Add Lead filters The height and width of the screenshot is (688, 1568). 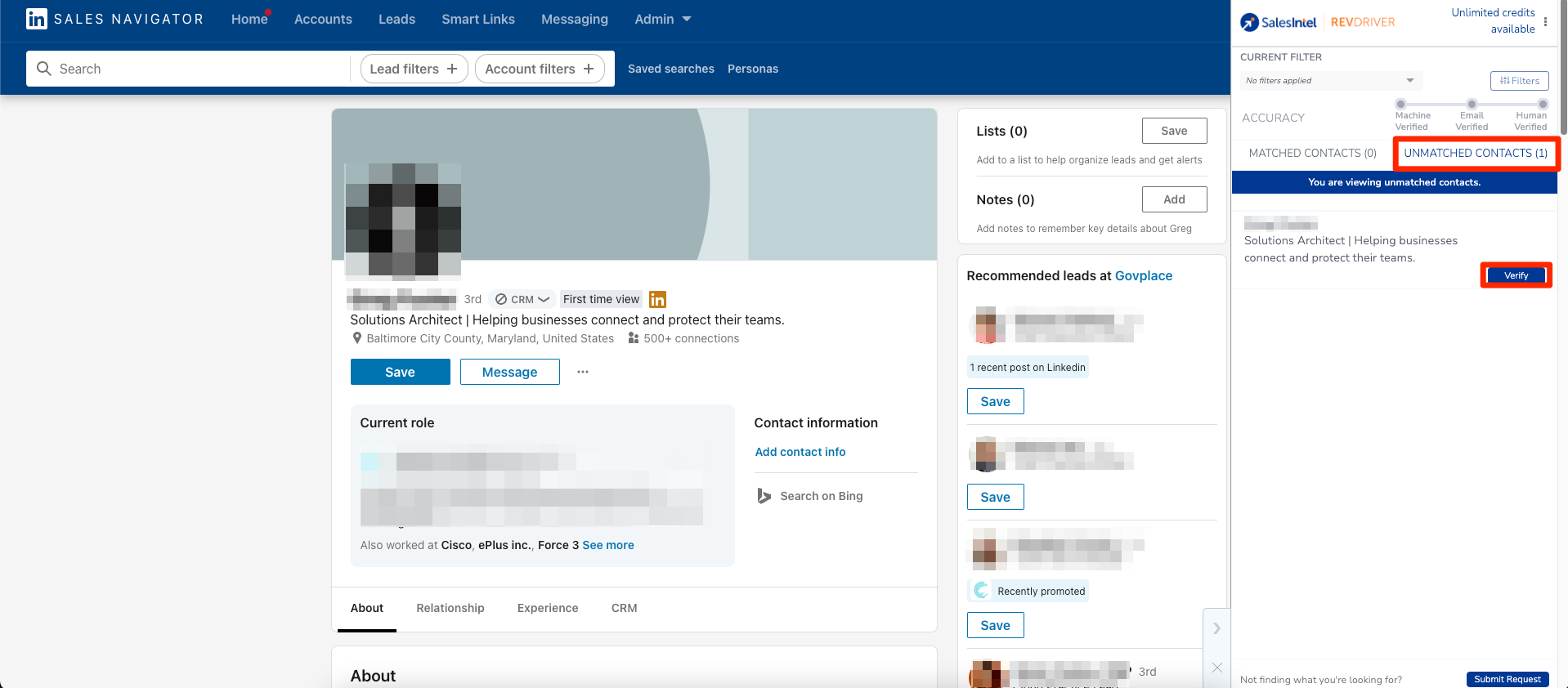point(414,69)
